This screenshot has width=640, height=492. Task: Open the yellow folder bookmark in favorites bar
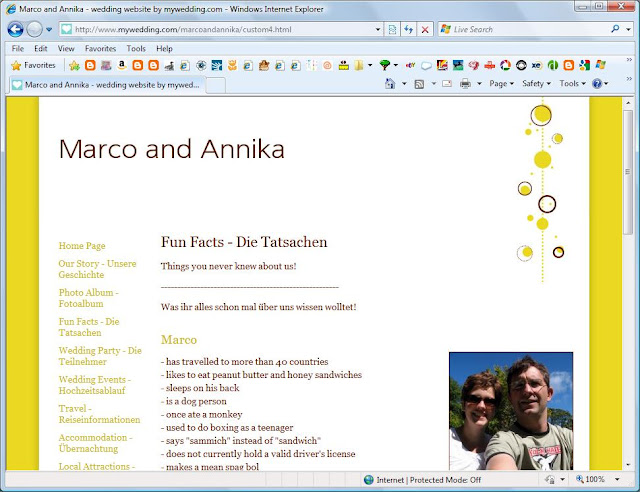point(359,65)
